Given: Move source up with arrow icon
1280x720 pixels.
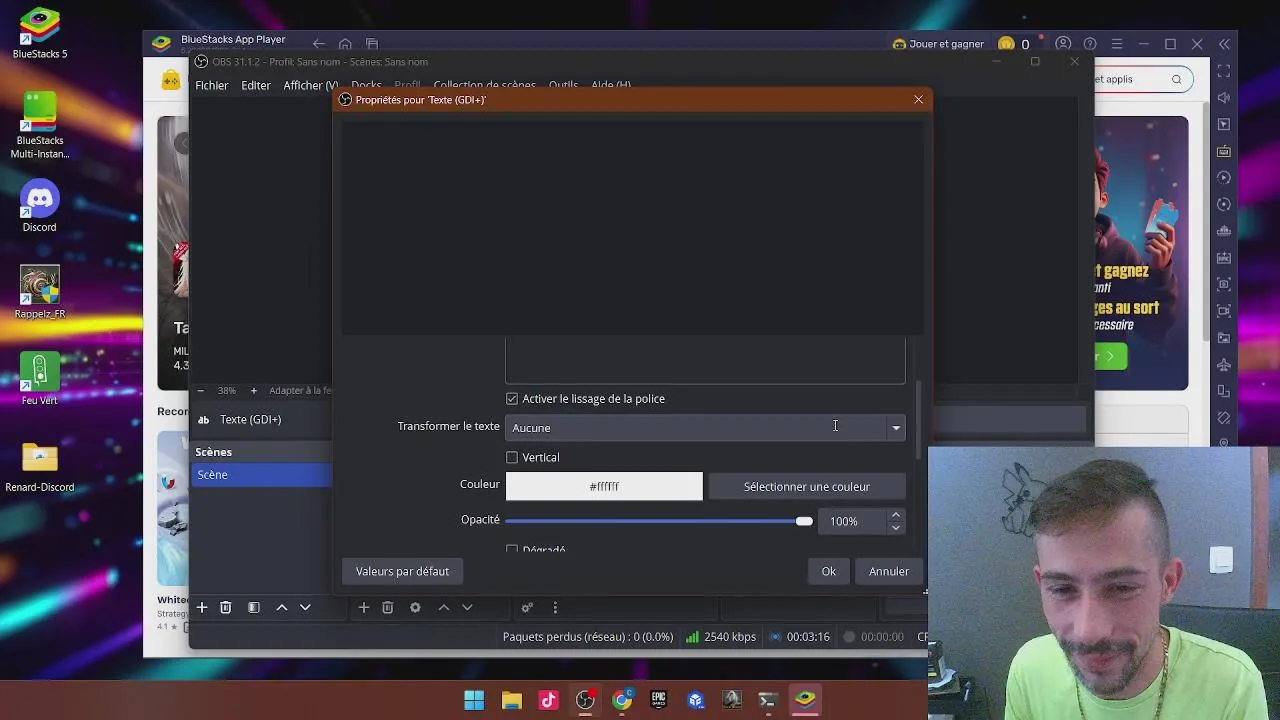Looking at the screenshot, I should point(444,607).
